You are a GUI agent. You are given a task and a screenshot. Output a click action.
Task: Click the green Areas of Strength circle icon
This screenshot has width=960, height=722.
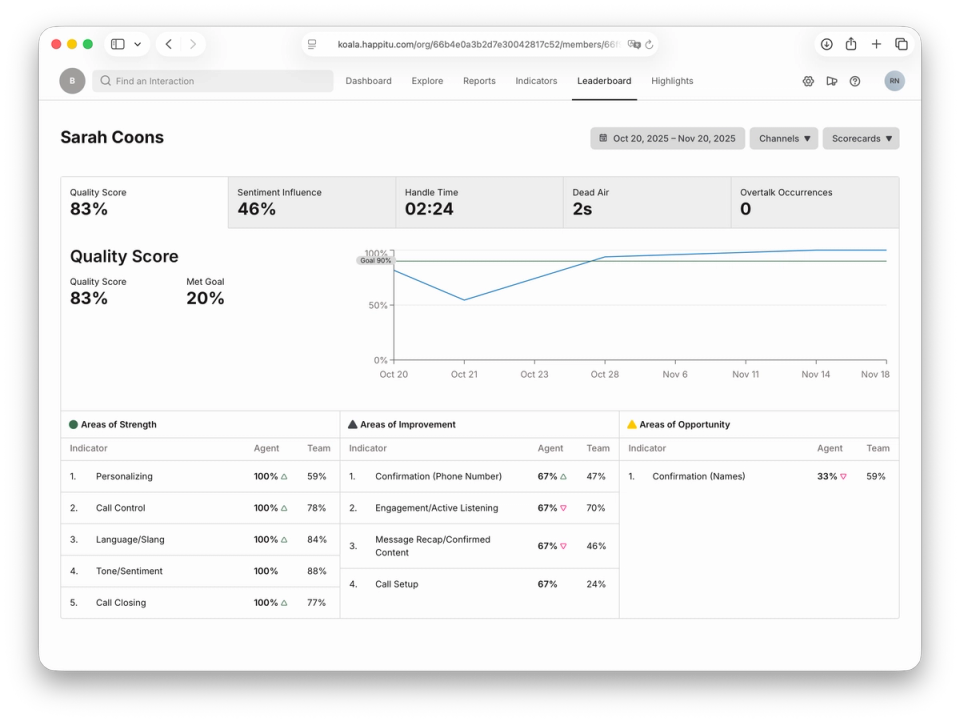pos(73,424)
